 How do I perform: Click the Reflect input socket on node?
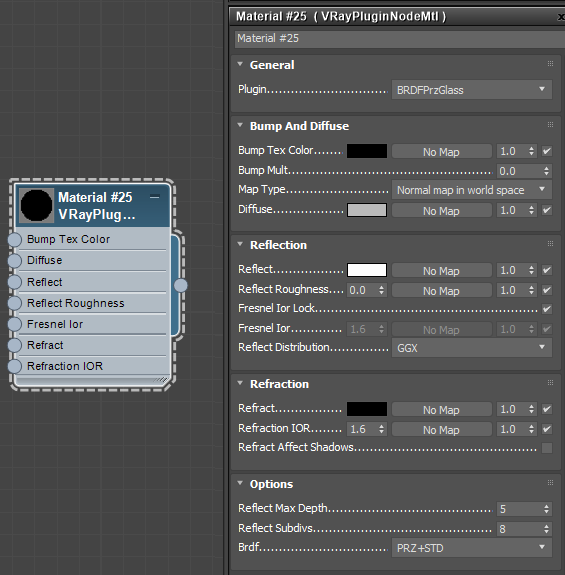pyautogui.click(x=15, y=282)
